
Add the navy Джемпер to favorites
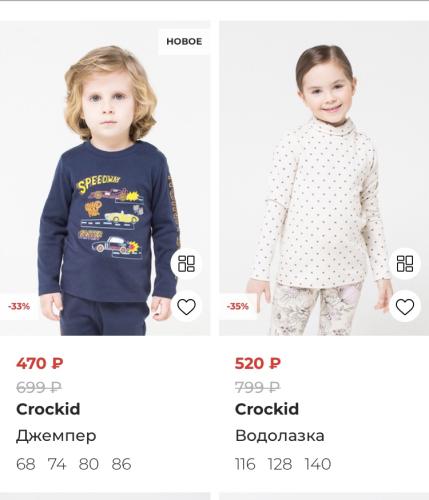[186, 307]
